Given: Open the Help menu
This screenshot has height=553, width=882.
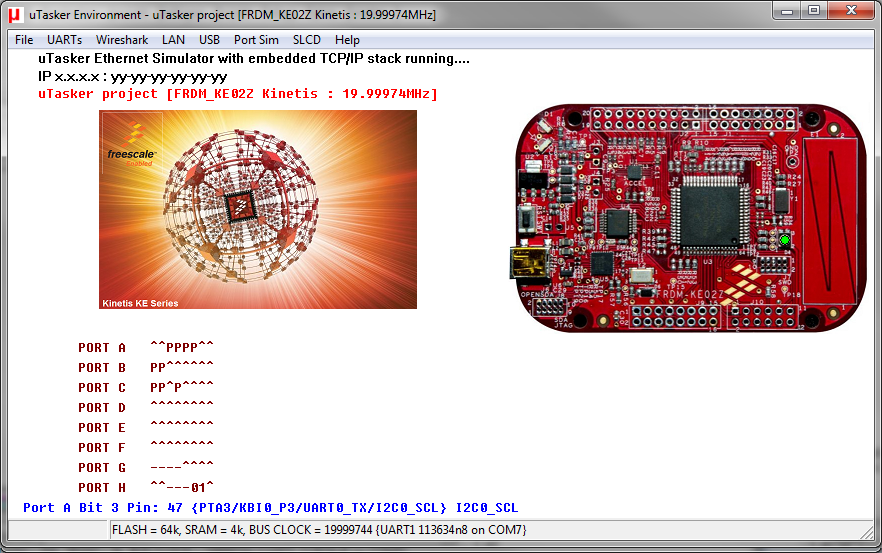Looking at the screenshot, I should point(347,40).
